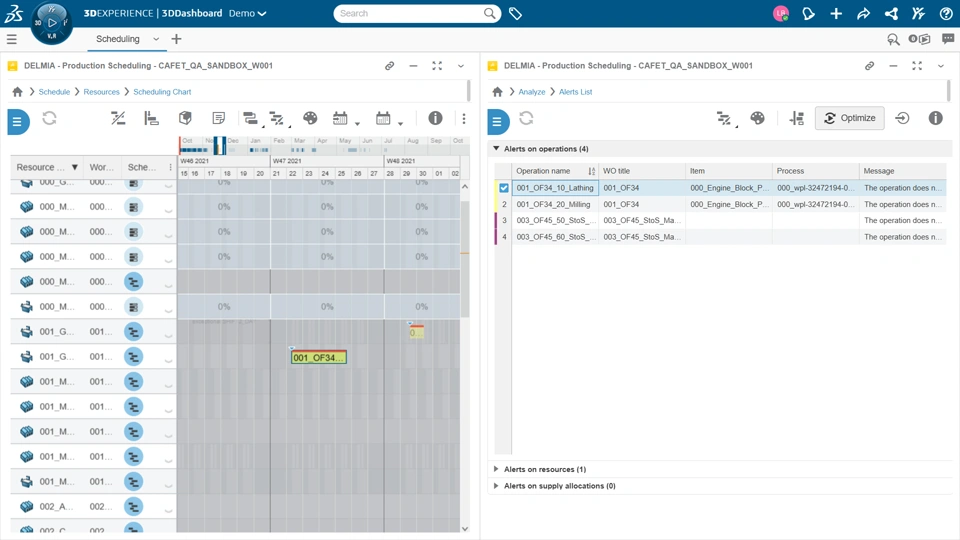Open Alerts List breadcrumb link
This screenshot has width=960, height=540.
click(x=576, y=92)
